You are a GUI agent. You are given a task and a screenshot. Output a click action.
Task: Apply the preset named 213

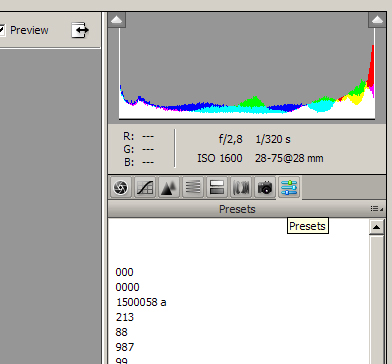[125, 317]
